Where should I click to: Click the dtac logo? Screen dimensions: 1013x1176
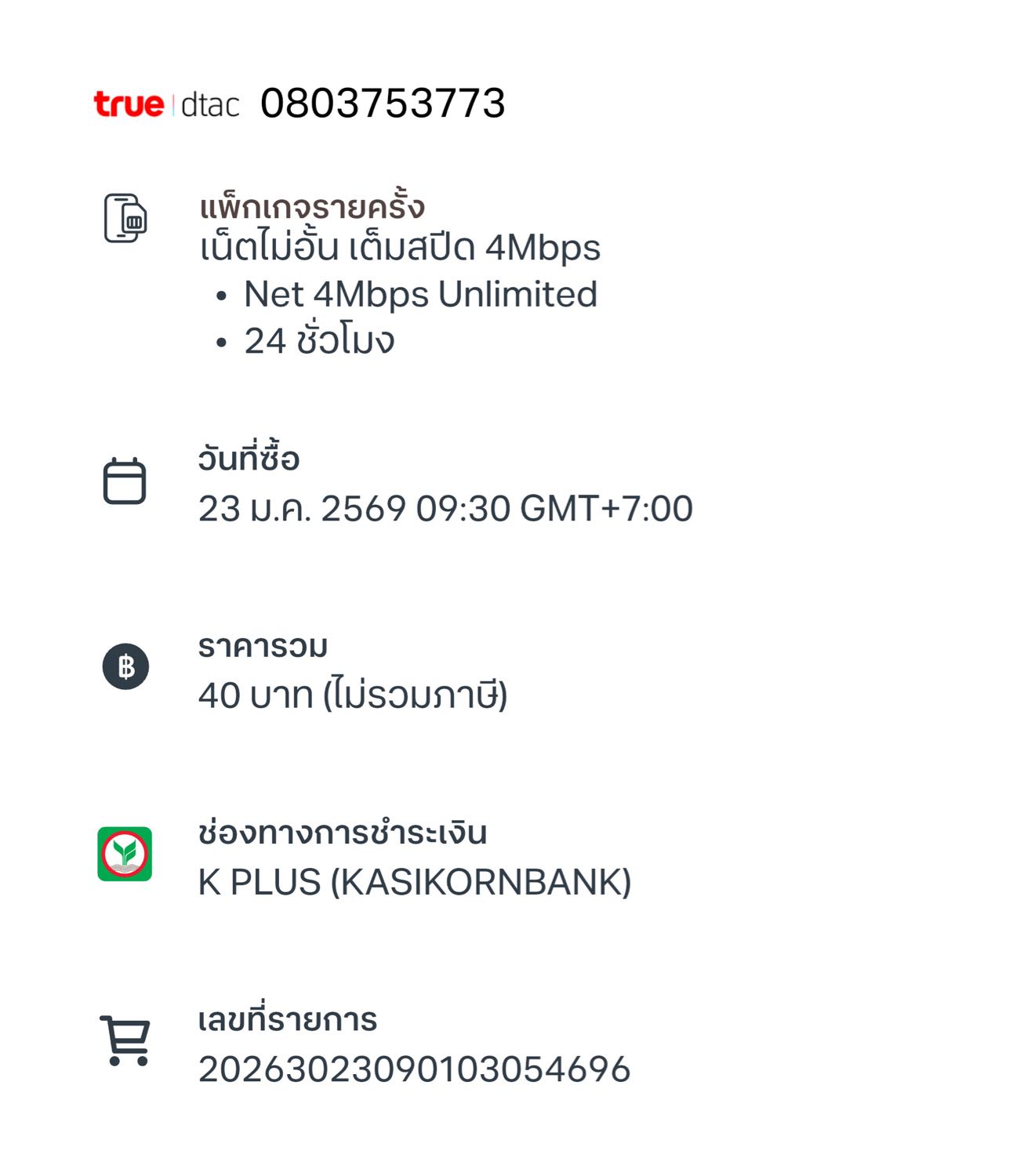[209, 105]
